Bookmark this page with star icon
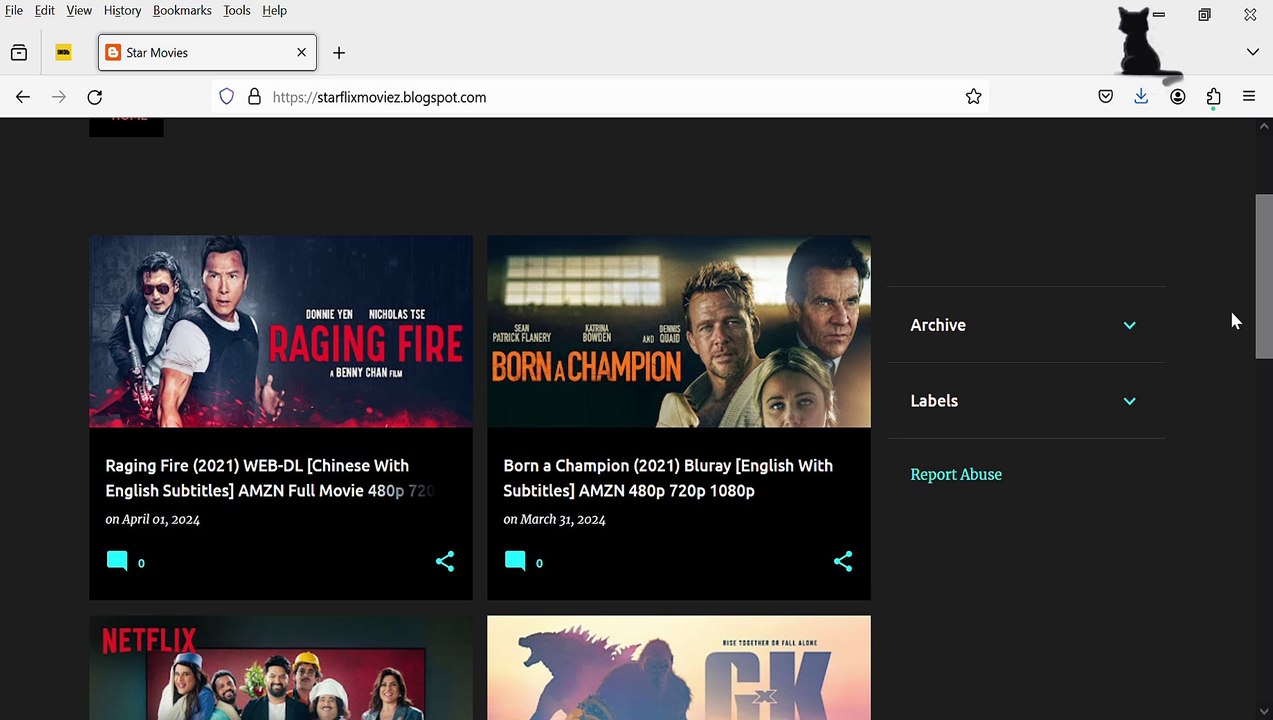Viewport: 1273px width, 720px height. 973,97
